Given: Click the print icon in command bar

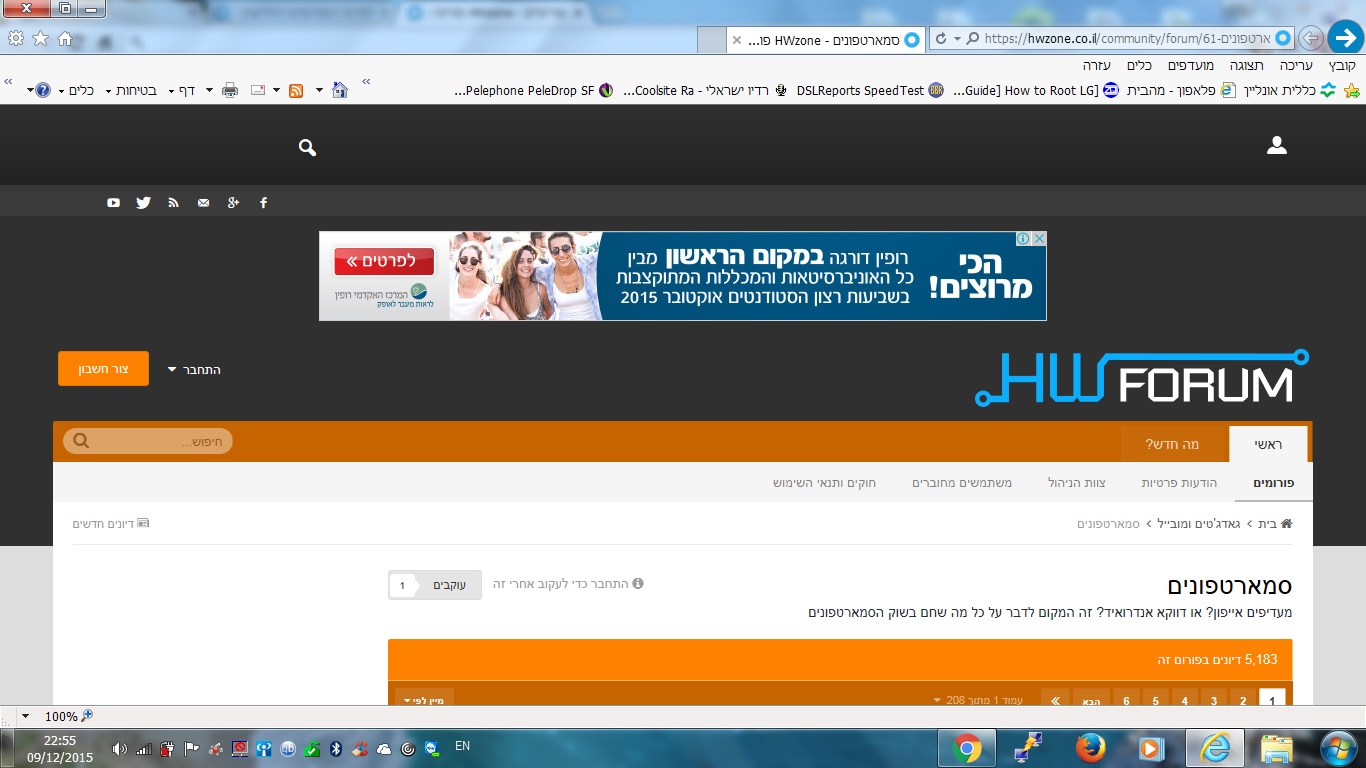Looking at the screenshot, I should pos(230,90).
